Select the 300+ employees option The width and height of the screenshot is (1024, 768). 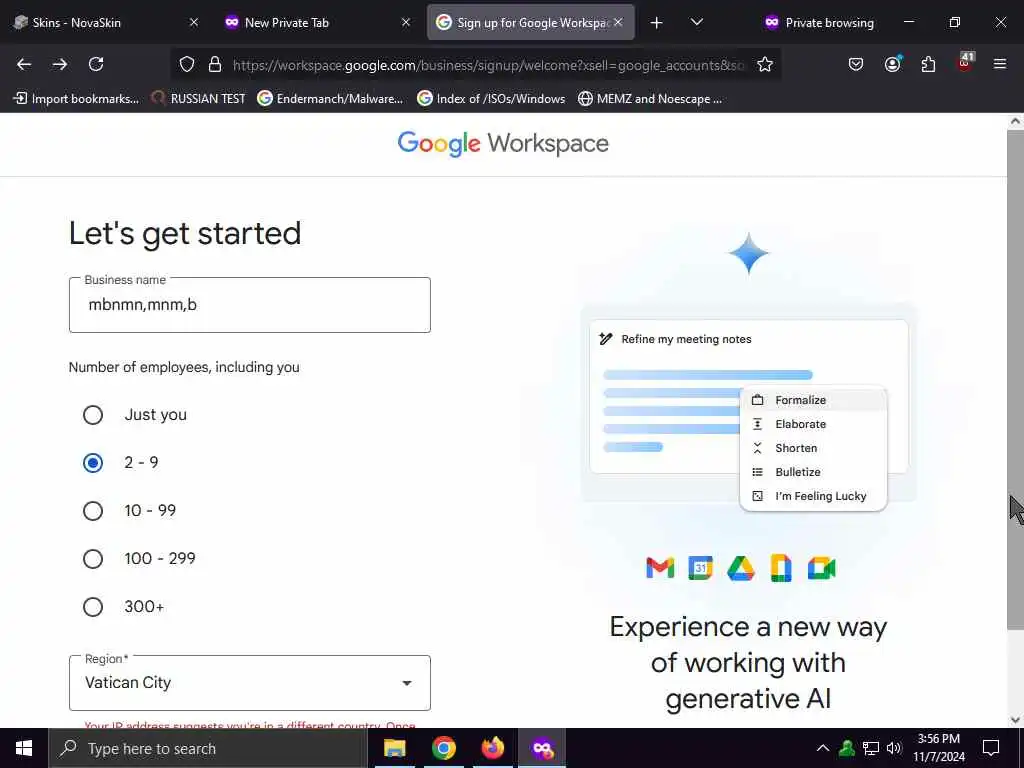point(93,607)
